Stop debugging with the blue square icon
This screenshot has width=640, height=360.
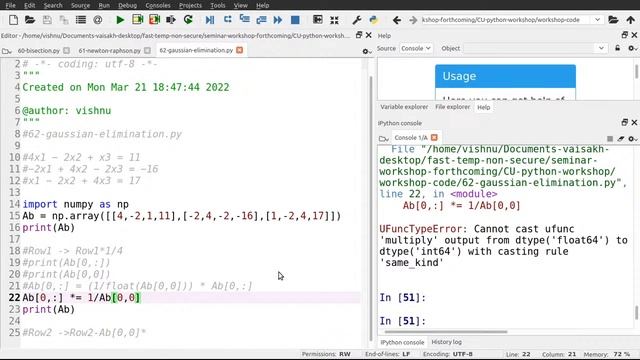[x=295, y=20]
